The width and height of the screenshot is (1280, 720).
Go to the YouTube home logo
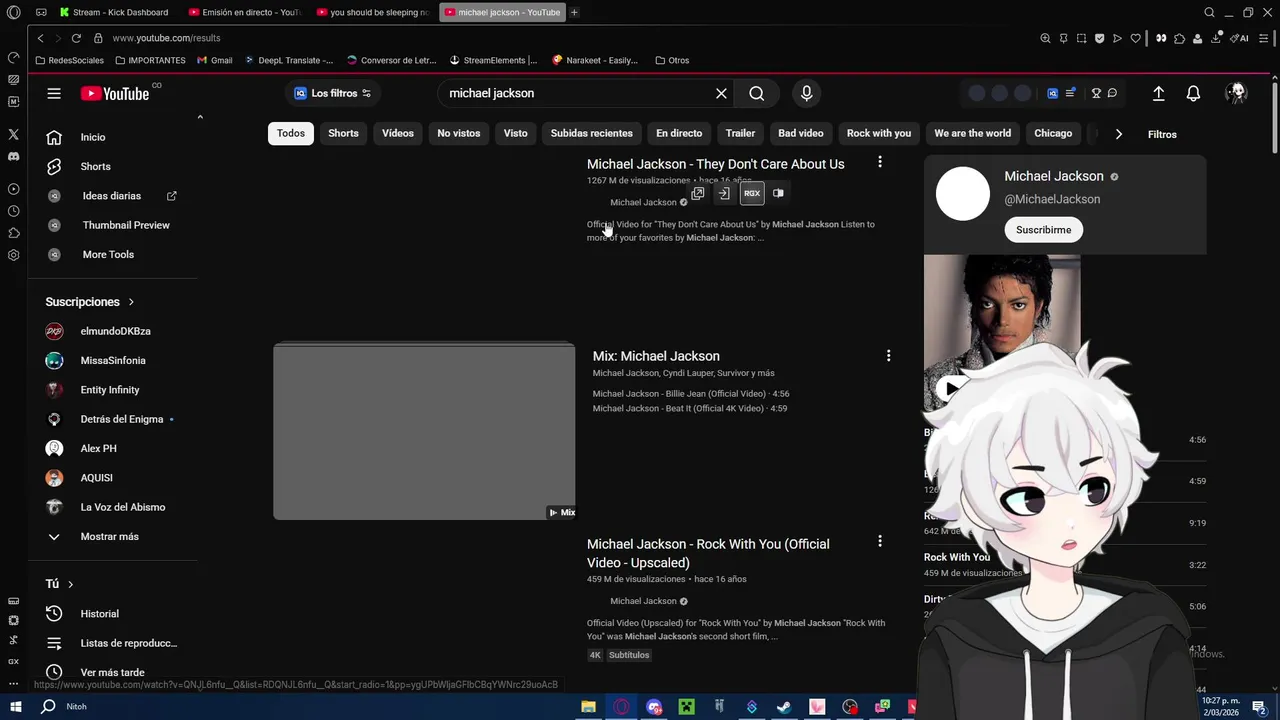tap(115, 93)
